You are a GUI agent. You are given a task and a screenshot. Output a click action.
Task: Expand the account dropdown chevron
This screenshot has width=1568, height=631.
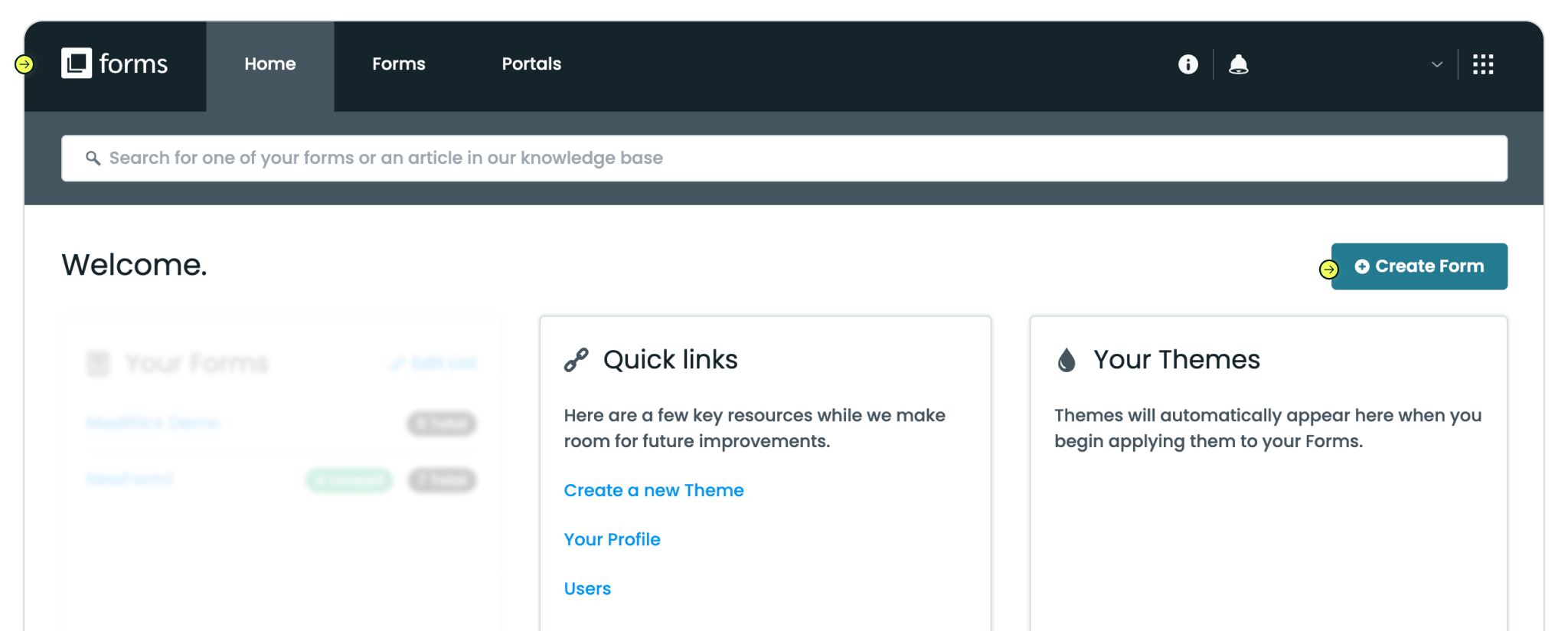[x=1436, y=64]
